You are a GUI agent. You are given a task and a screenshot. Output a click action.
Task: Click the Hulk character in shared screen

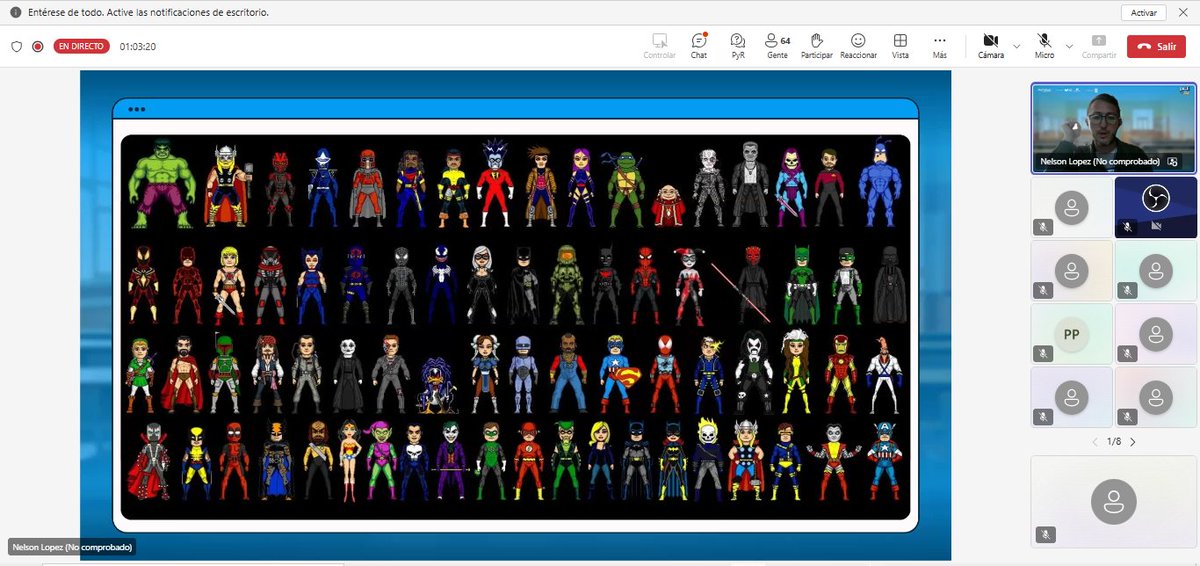pos(157,183)
